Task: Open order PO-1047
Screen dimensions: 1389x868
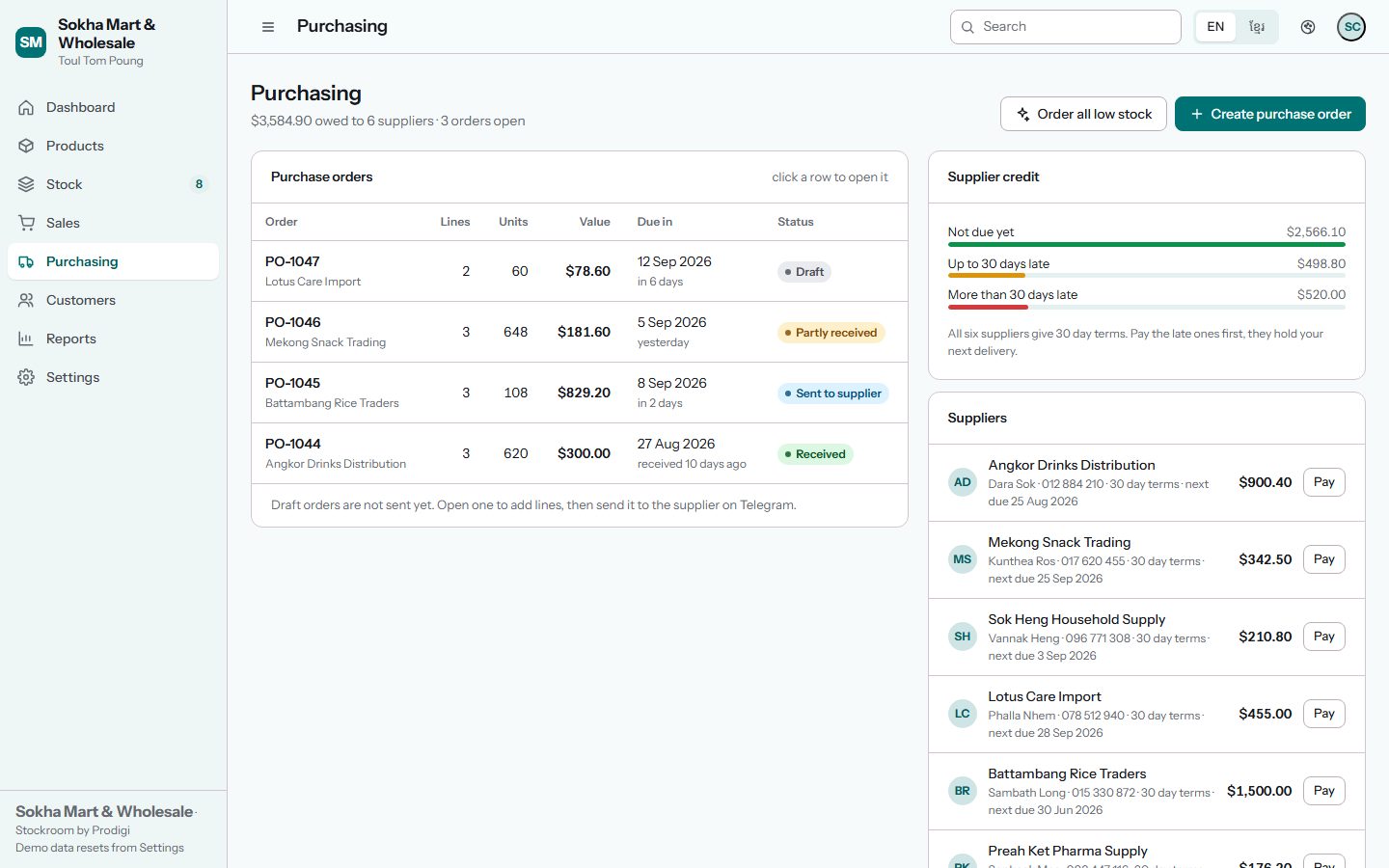Action: [580, 271]
